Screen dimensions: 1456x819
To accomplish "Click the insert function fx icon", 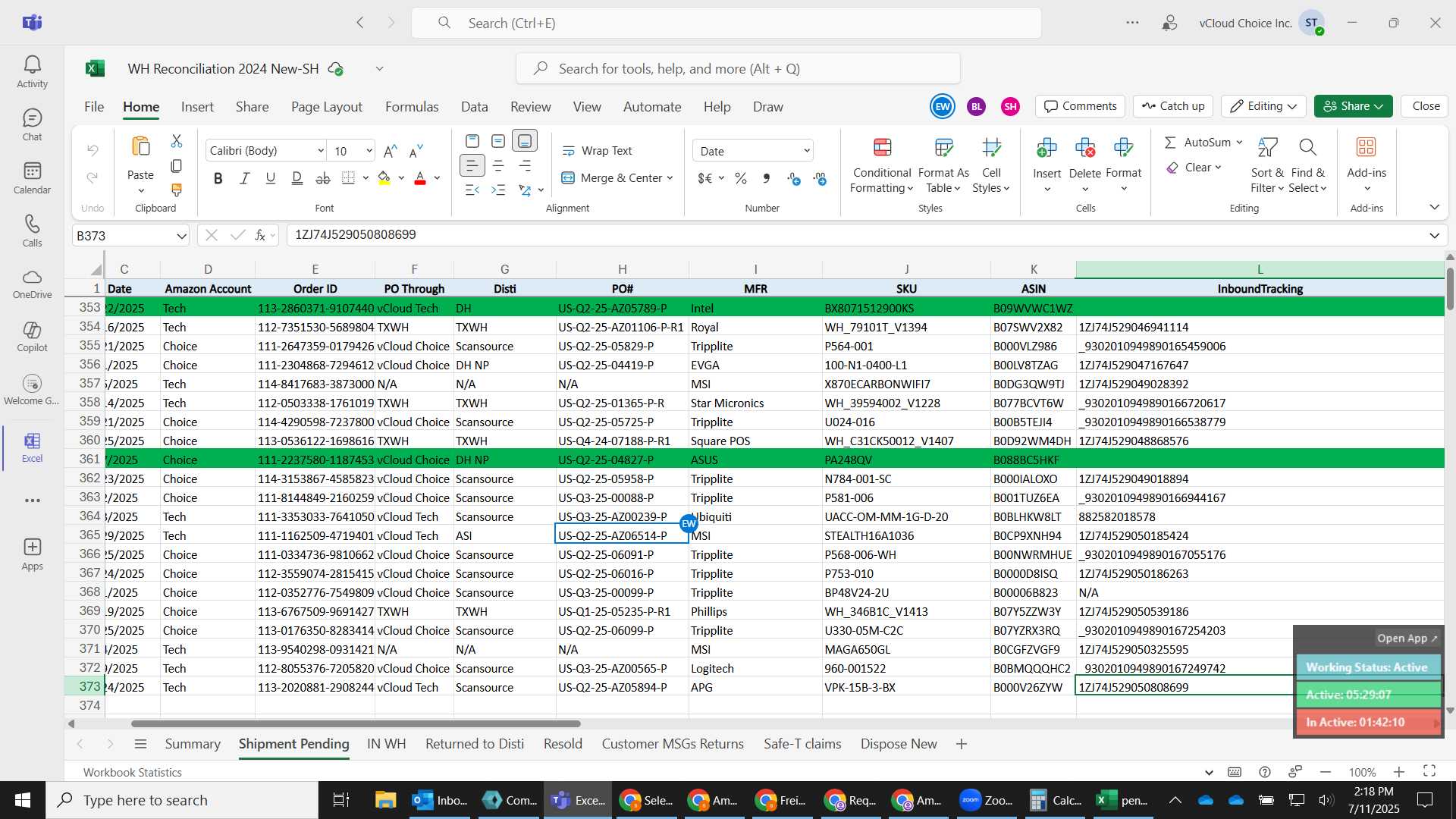I will (x=260, y=235).
